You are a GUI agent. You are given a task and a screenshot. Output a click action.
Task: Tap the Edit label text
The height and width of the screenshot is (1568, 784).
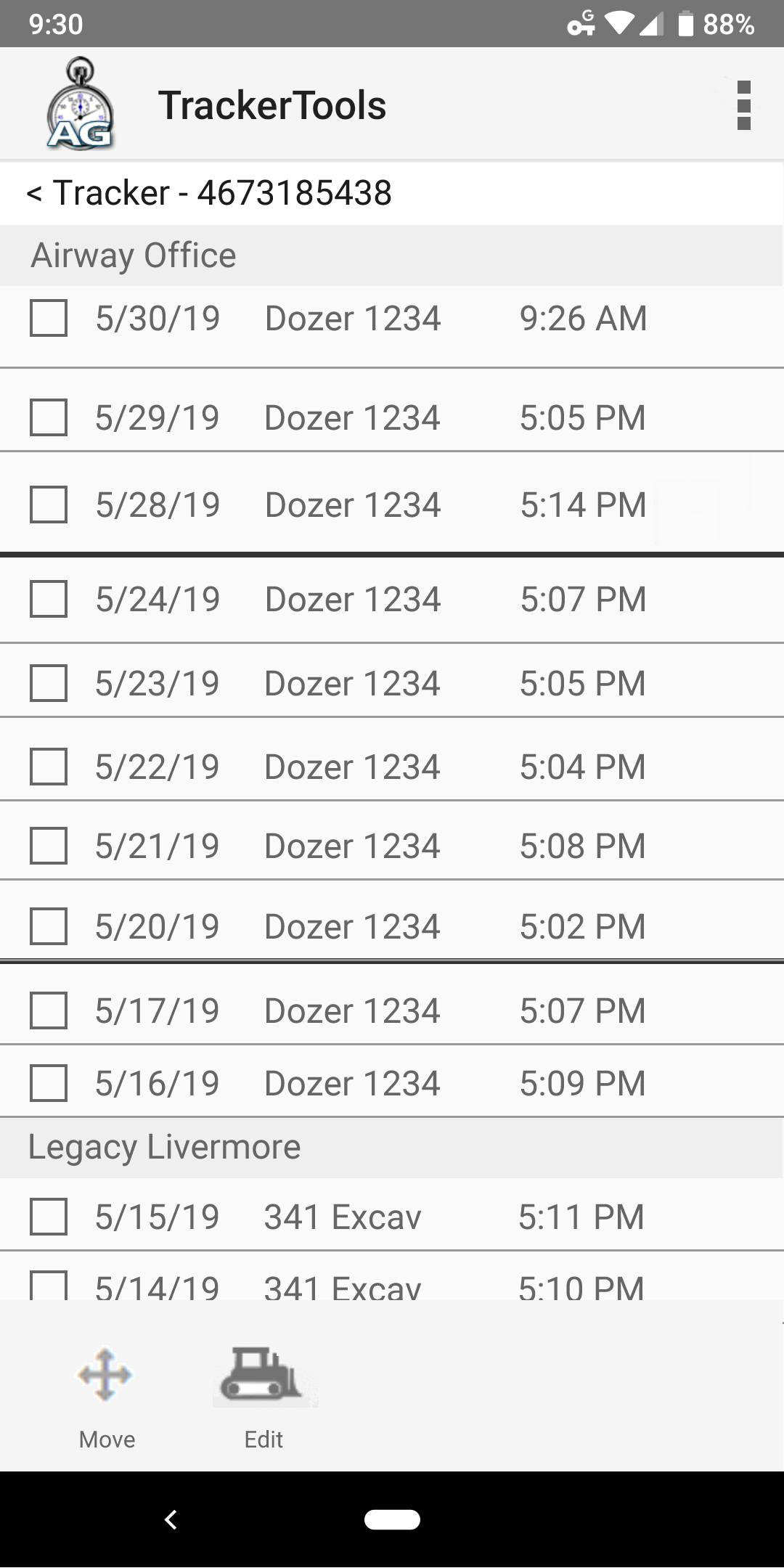pyautogui.click(x=264, y=1440)
